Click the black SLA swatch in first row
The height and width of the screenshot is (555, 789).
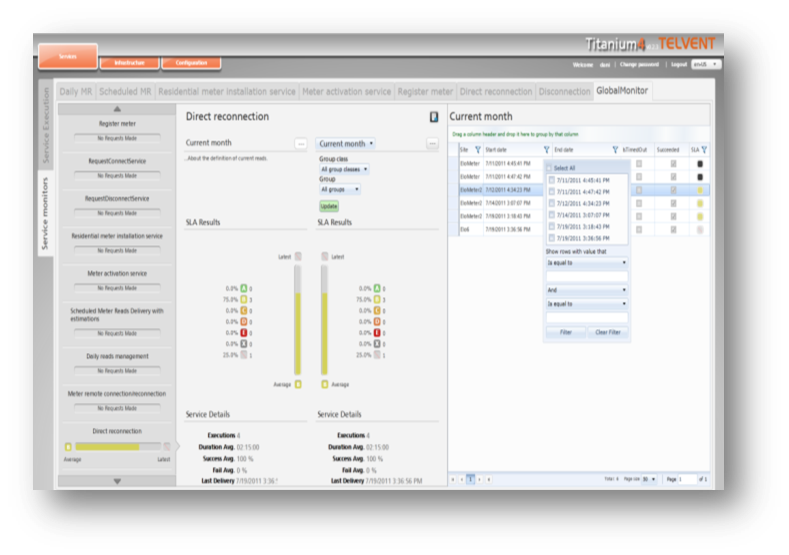699,164
